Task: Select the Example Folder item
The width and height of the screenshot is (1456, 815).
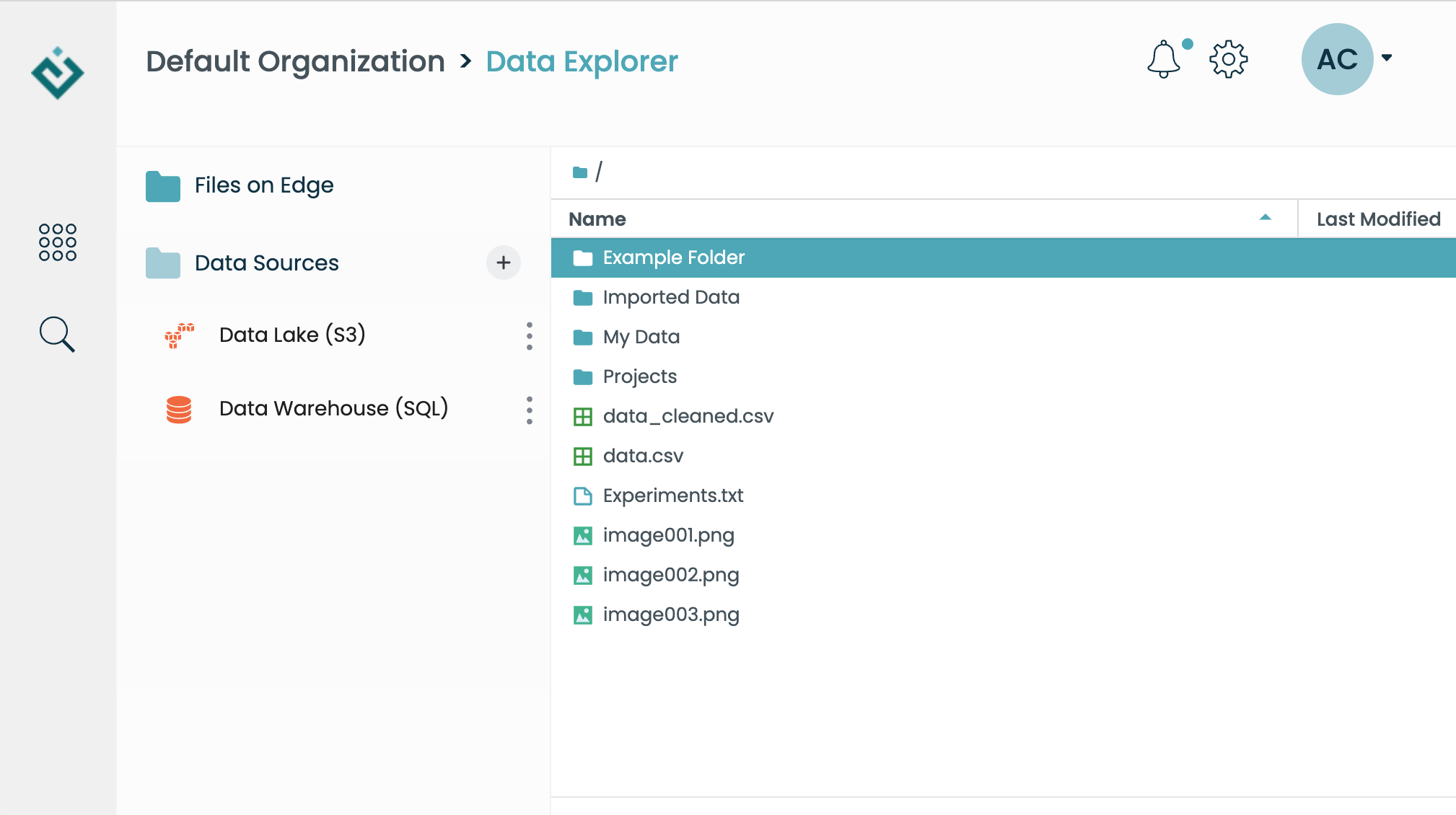Action: click(674, 258)
